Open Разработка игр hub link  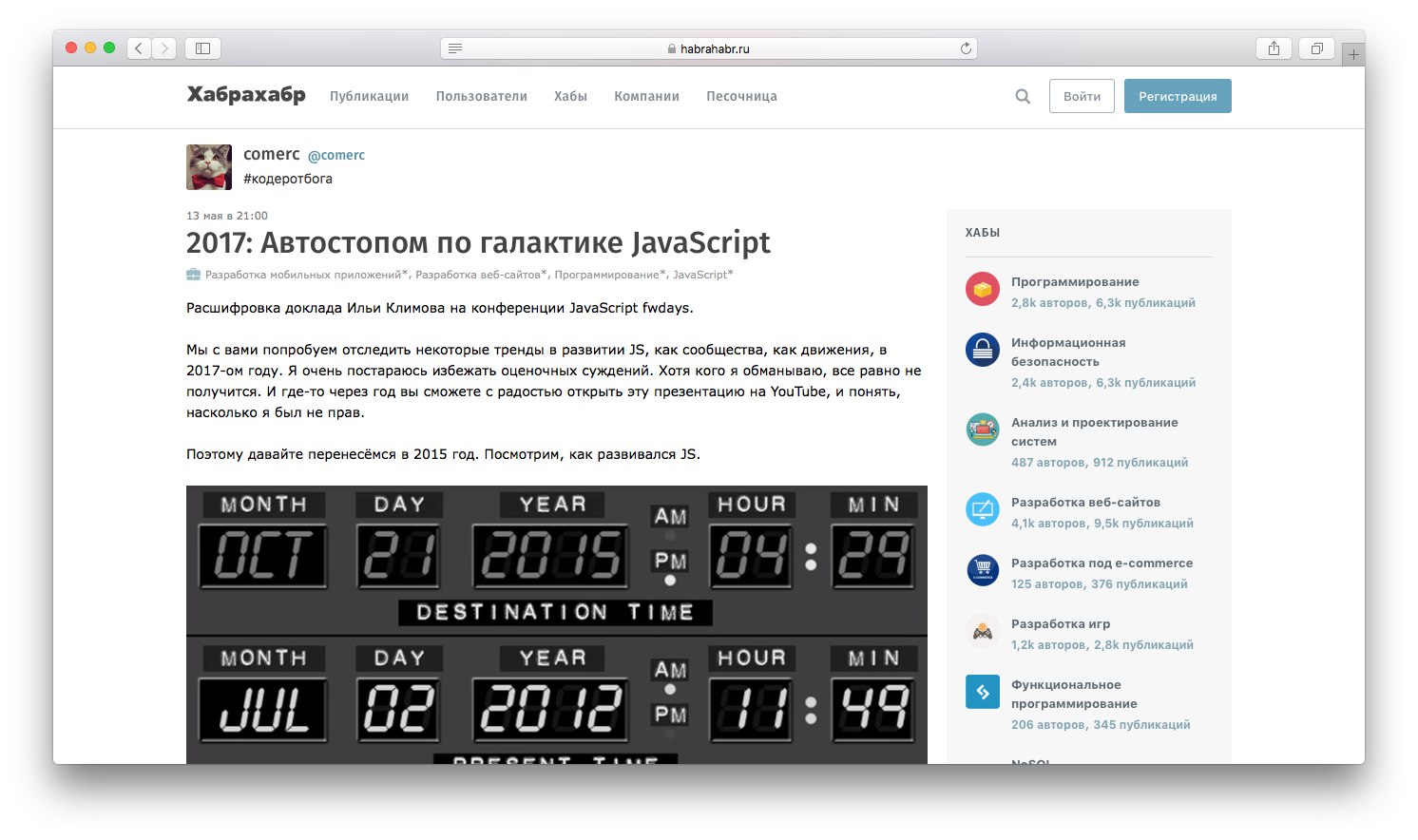pos(1061,624)
